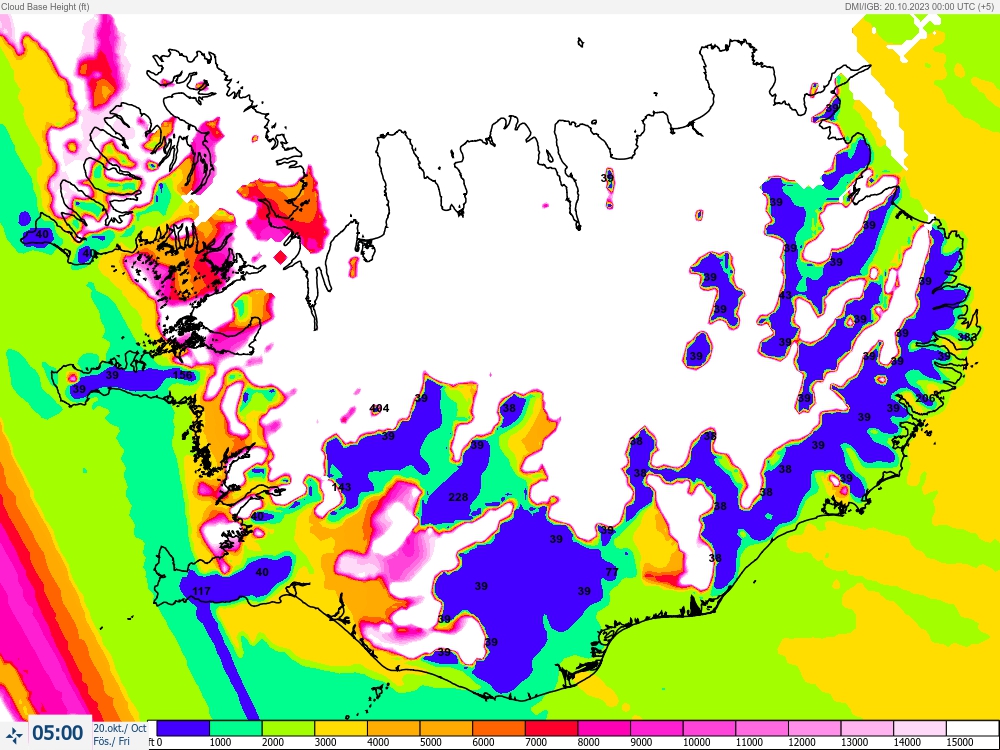Click the DMI/IGB model run timestamp

[919, 6]
